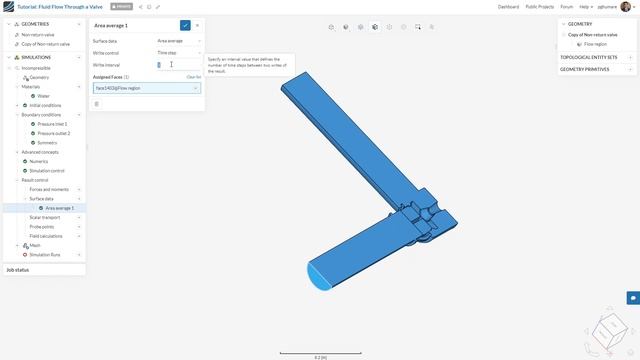Select Copy of Non-return valve in left tree
The image size is (640, 360).
[x=45, y=44]
